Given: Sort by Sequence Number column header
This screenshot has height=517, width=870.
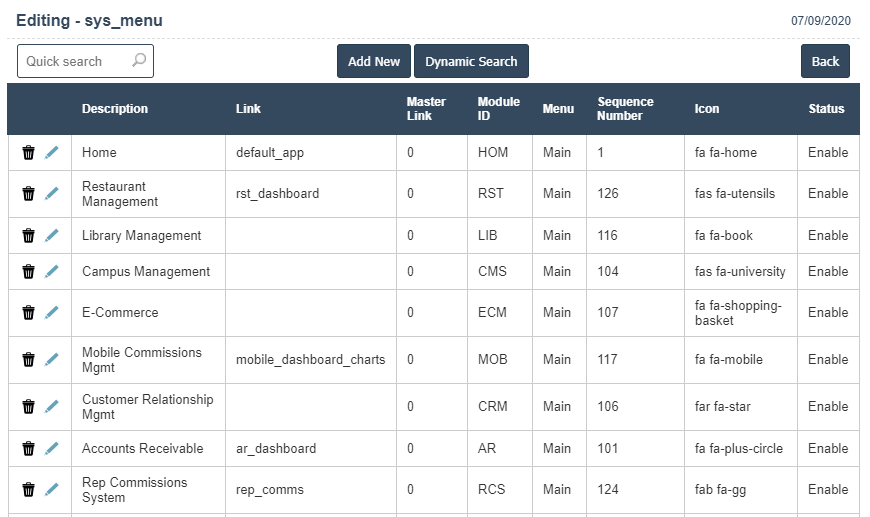Looking at the screenshot, I should tap(625, 109).
